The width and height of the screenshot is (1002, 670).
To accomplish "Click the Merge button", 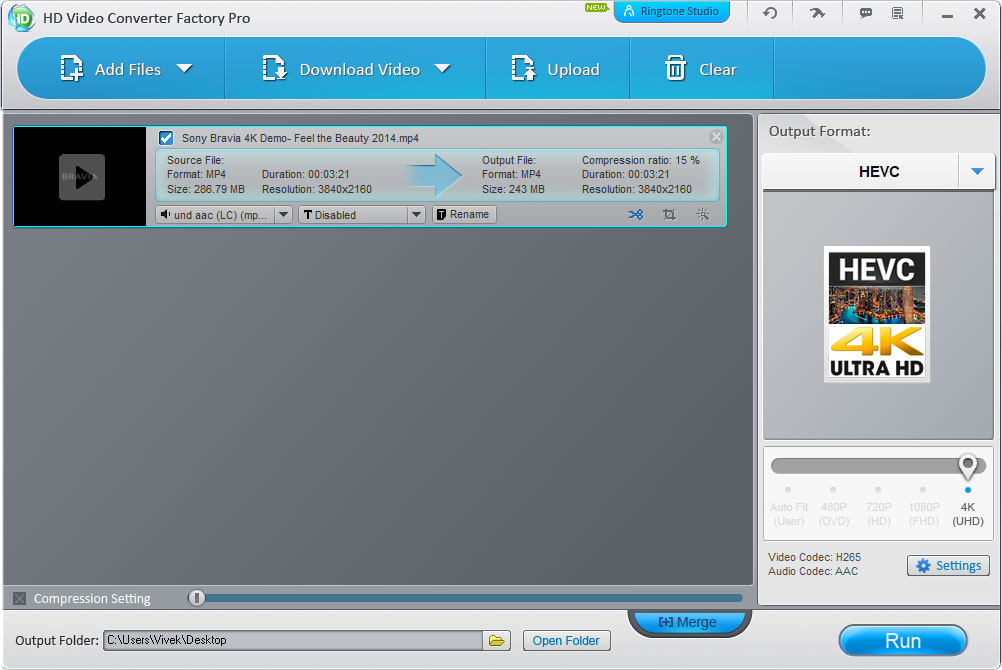I will pyautogui.click(x=689, y=621).
